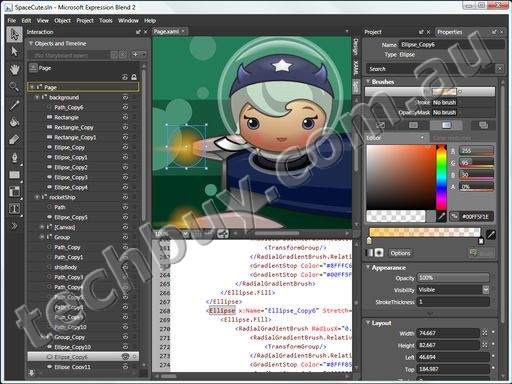The image size is (512, 384).
Task: Hide the rocketShip group
Action: pos(125,197)
